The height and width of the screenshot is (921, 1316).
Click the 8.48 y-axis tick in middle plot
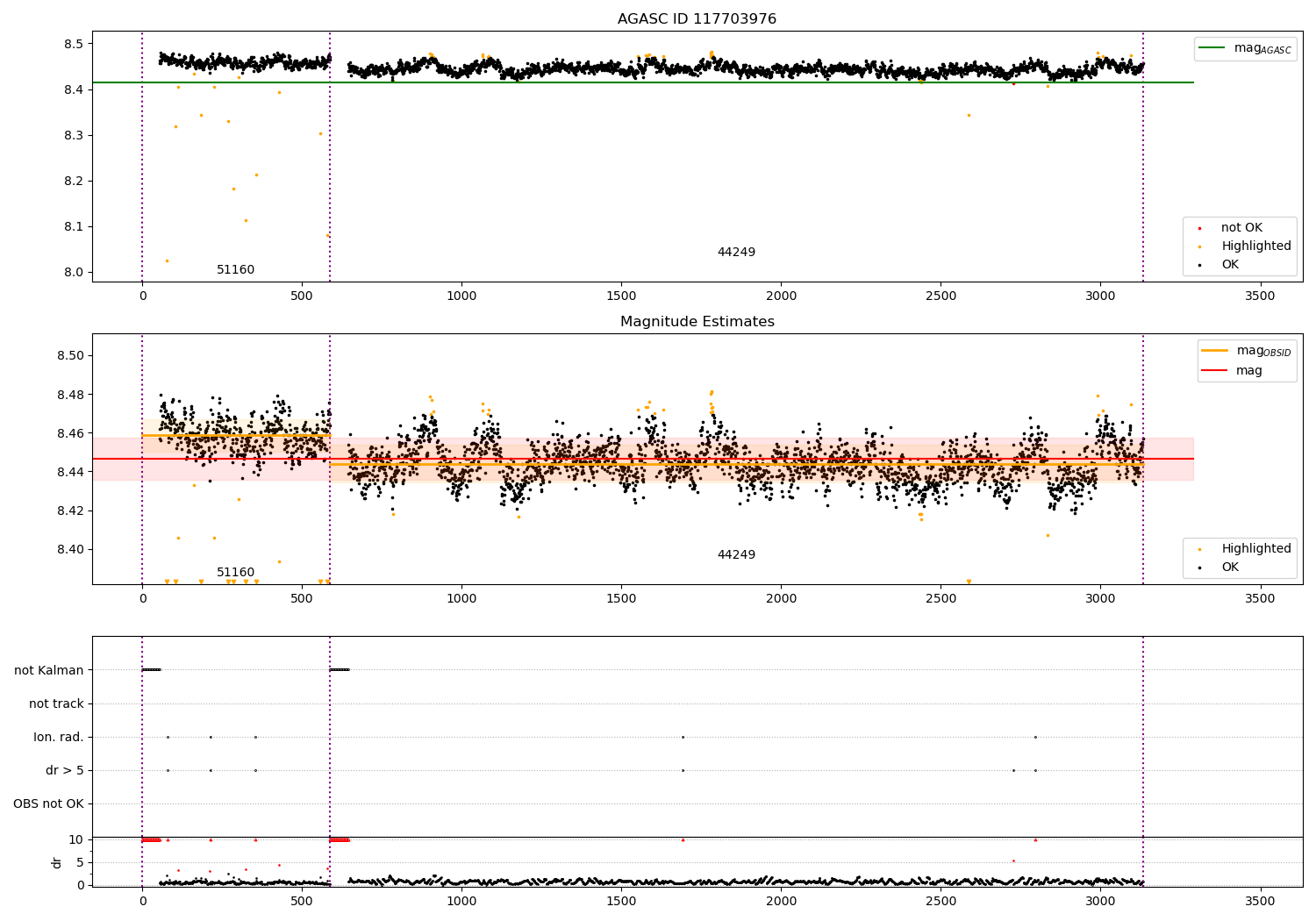click(70, 395)
